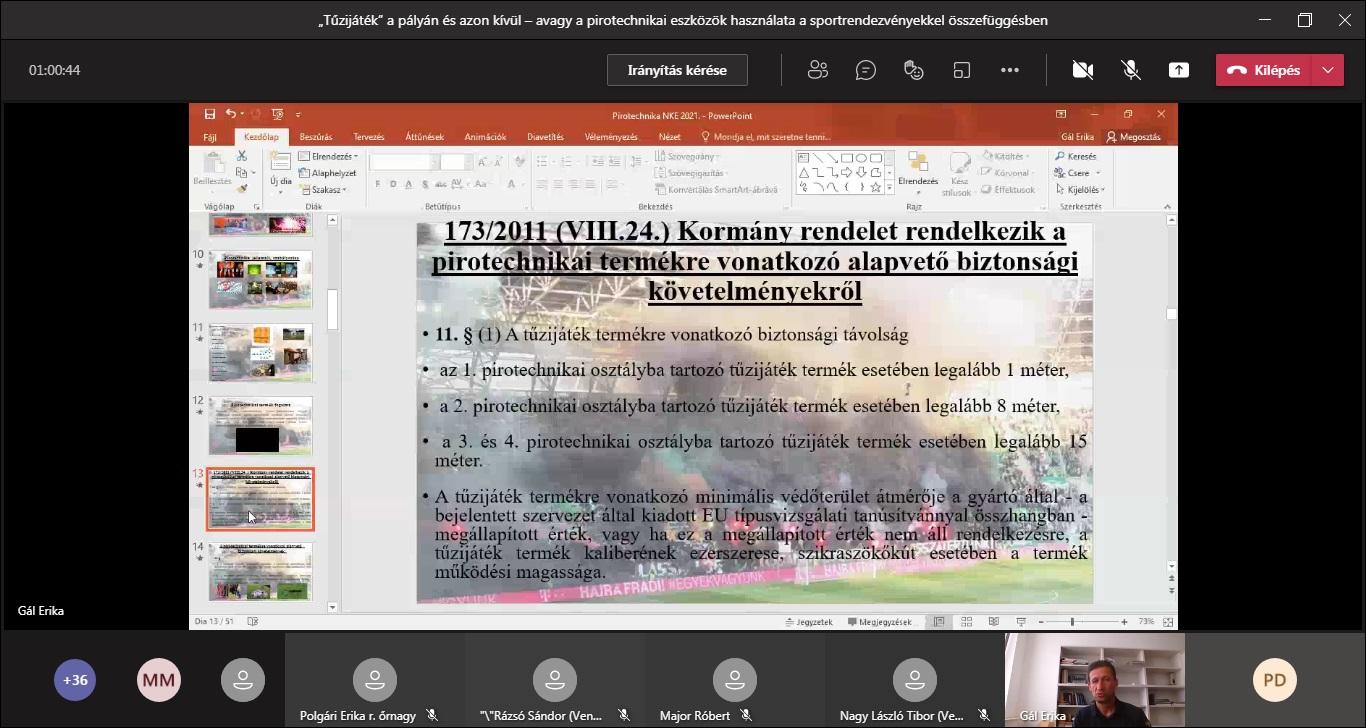Image resolution: width=1366 pixels, height=728 pixels.
Task: Open the Effektusok shape effects menu
Action: tap(1009, 189)
